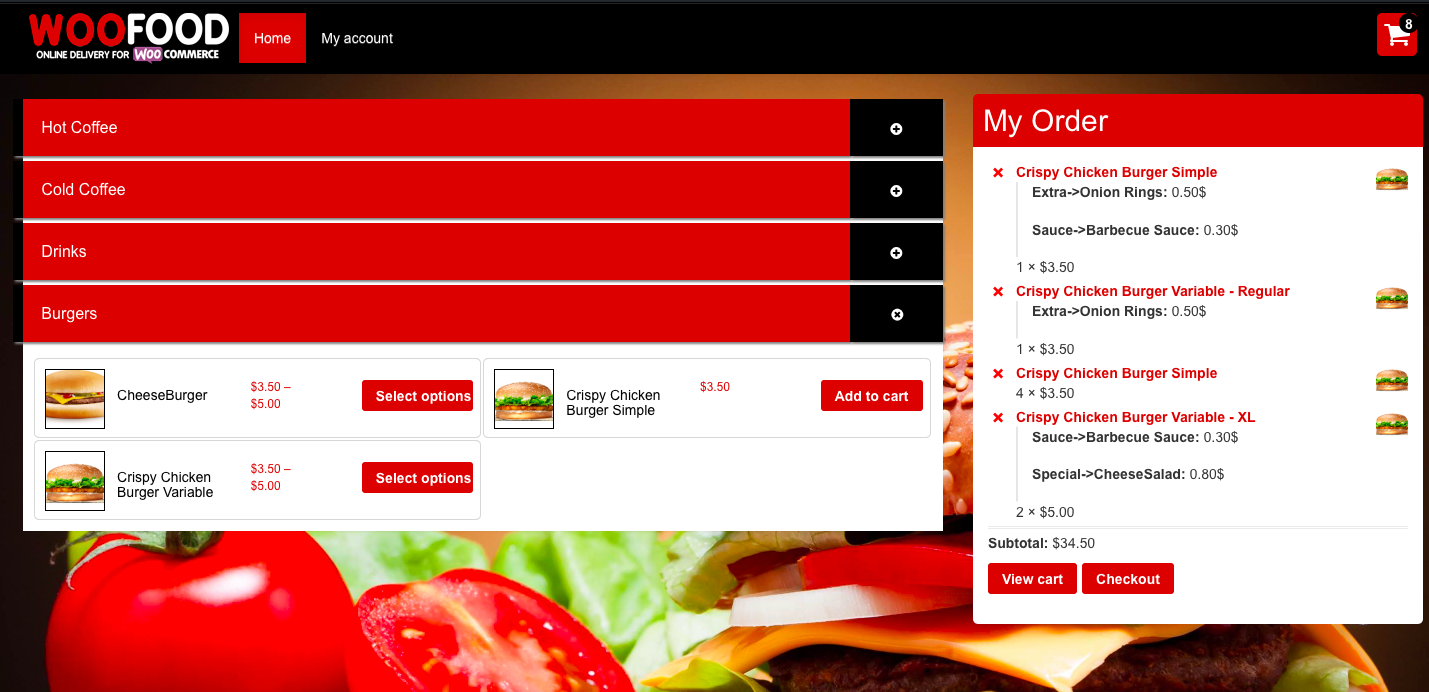
Task: Expand the Drinks plus icon
Action: pyautogui.click(x=896, y=252)
